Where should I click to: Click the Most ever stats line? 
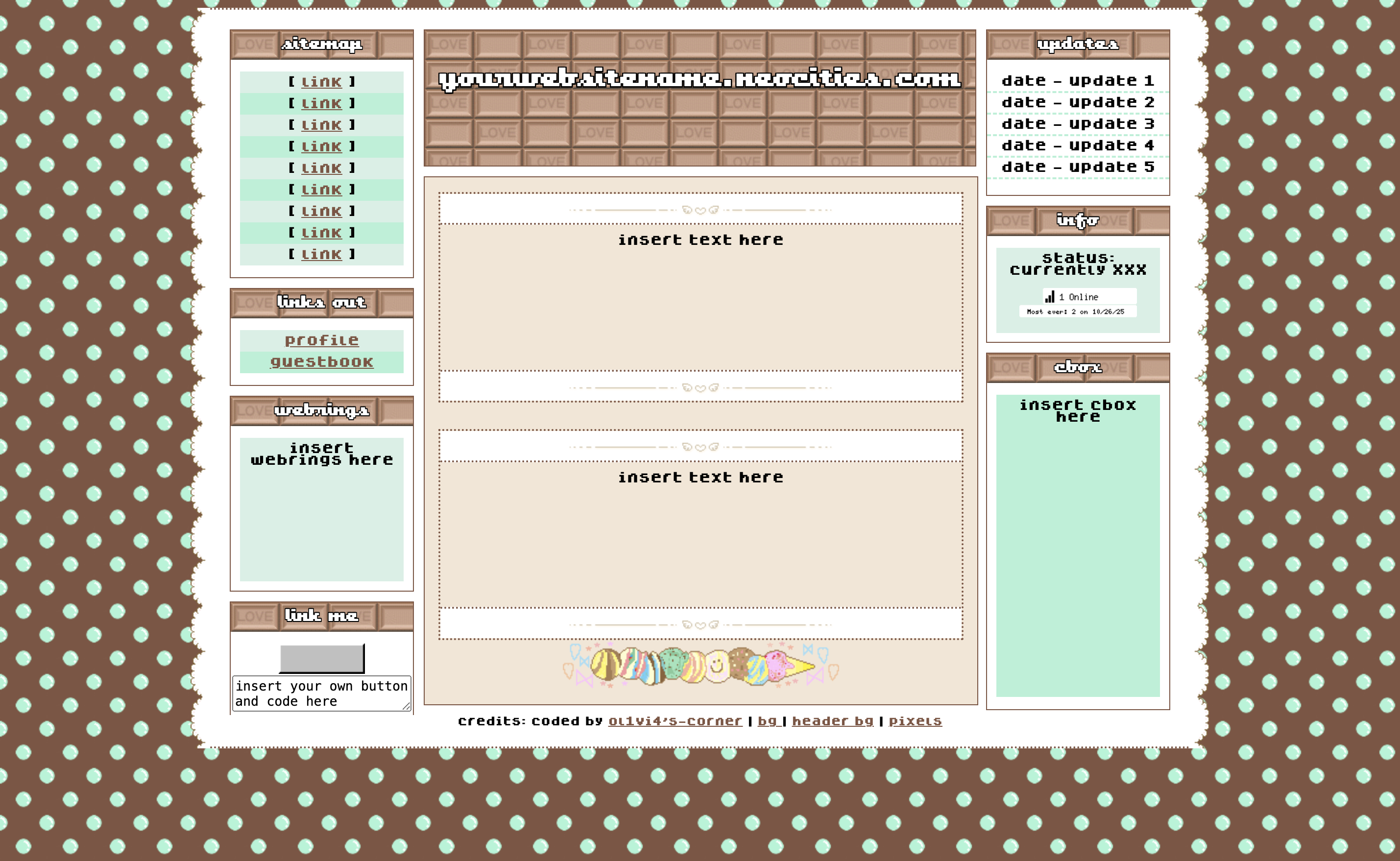[1075, 311]
